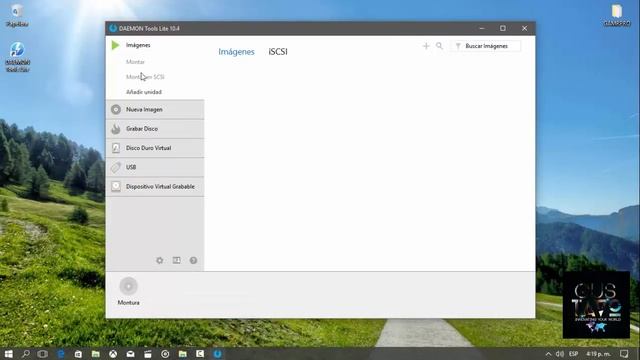Choose Montar en SCSI option
This screenshot has height=360, width=640.
point(145,77)
